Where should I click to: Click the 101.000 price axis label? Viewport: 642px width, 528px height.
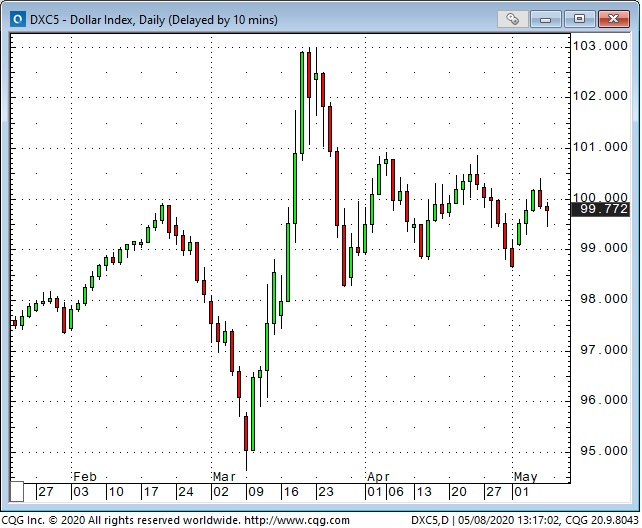coord(600,147)
